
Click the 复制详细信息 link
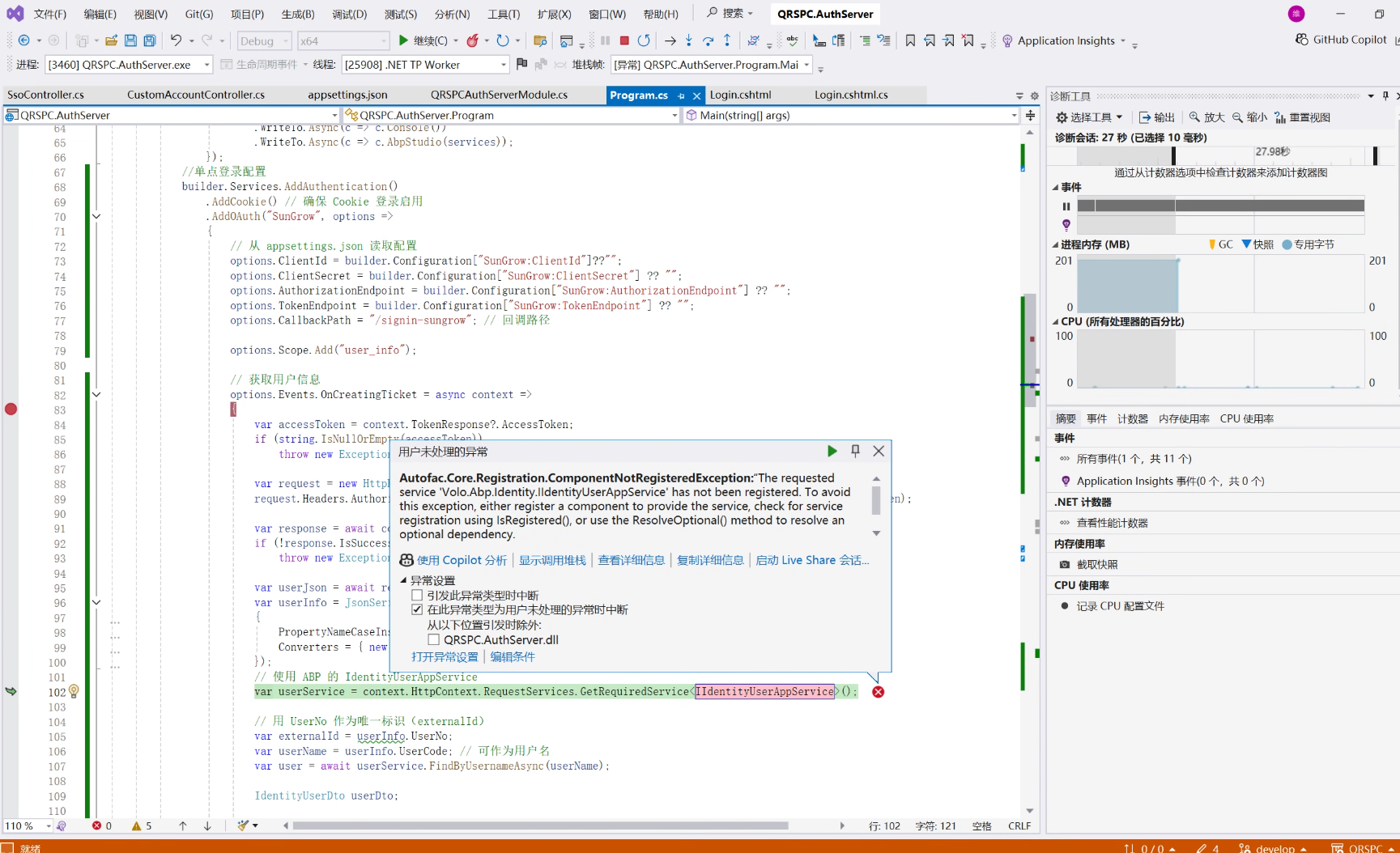click(710, 560)
